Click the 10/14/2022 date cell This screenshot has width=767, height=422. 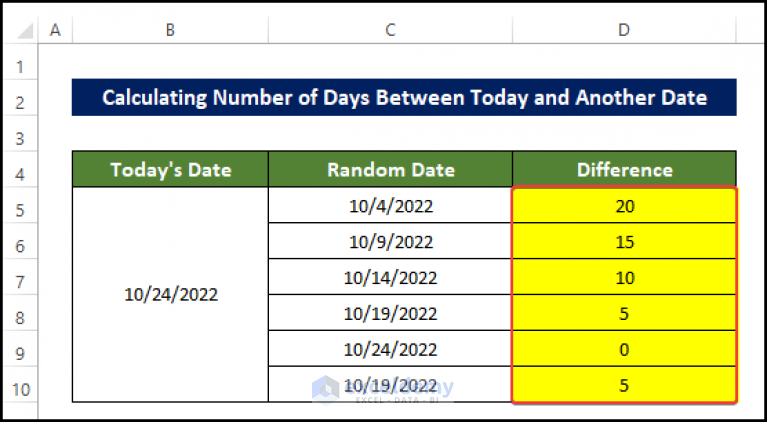(x=390, y=278)
